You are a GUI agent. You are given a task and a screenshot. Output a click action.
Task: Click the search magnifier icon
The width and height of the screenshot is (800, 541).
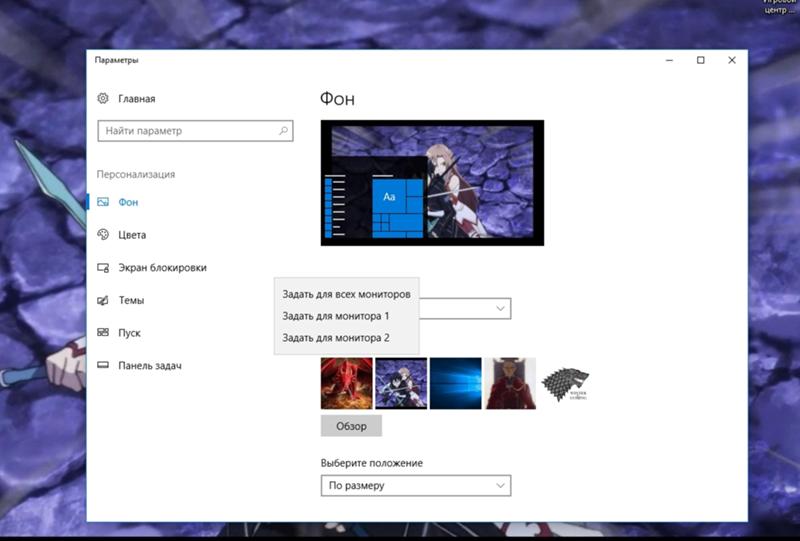click(283, 131)
